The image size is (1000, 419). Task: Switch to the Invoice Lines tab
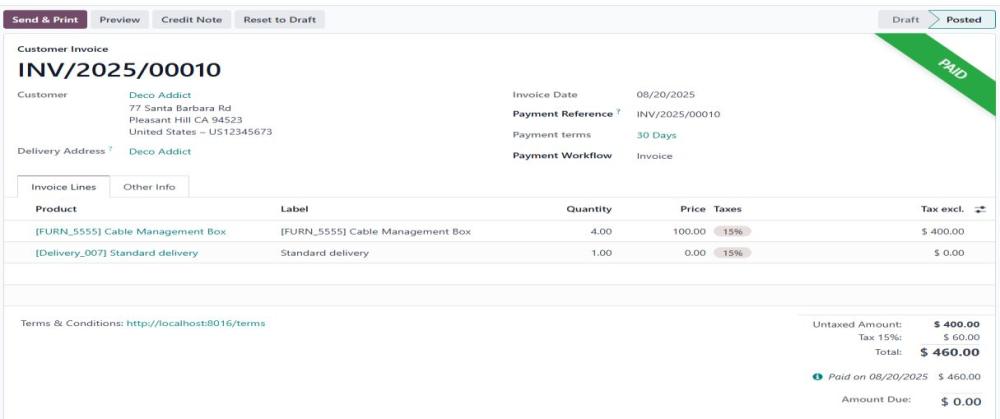pyautogui.click(x=63, y=187)
